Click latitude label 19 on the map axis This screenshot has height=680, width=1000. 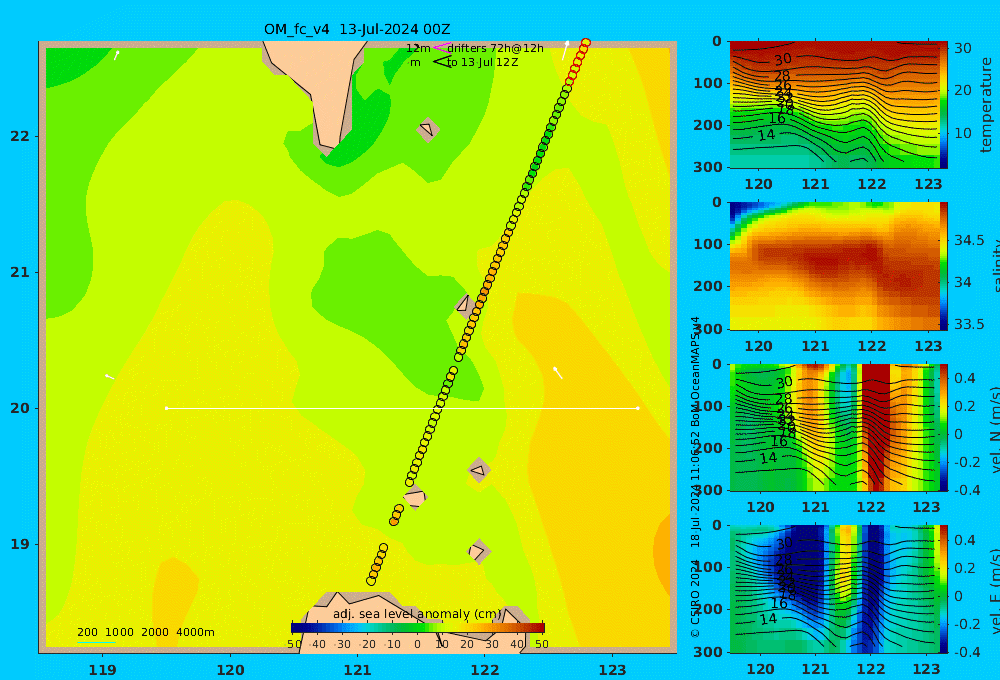click(x=20, y=544)
